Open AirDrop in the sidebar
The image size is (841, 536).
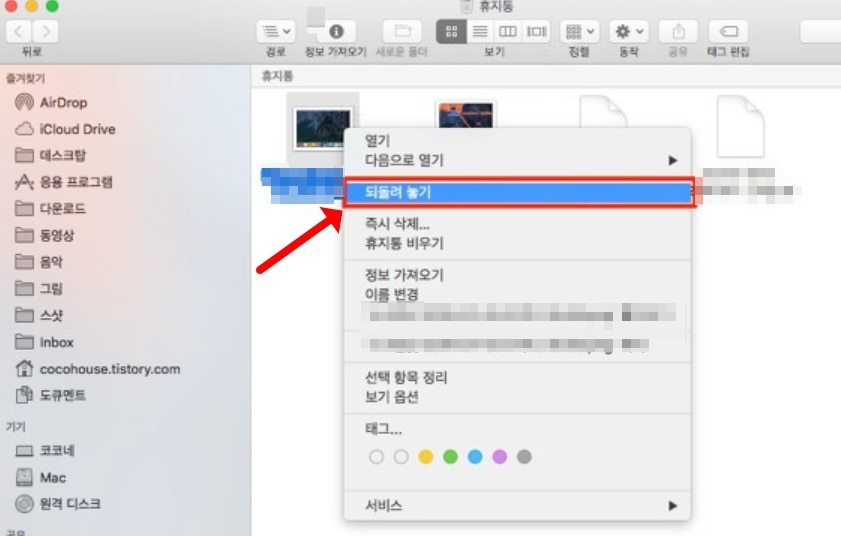[x=64, y=103]
